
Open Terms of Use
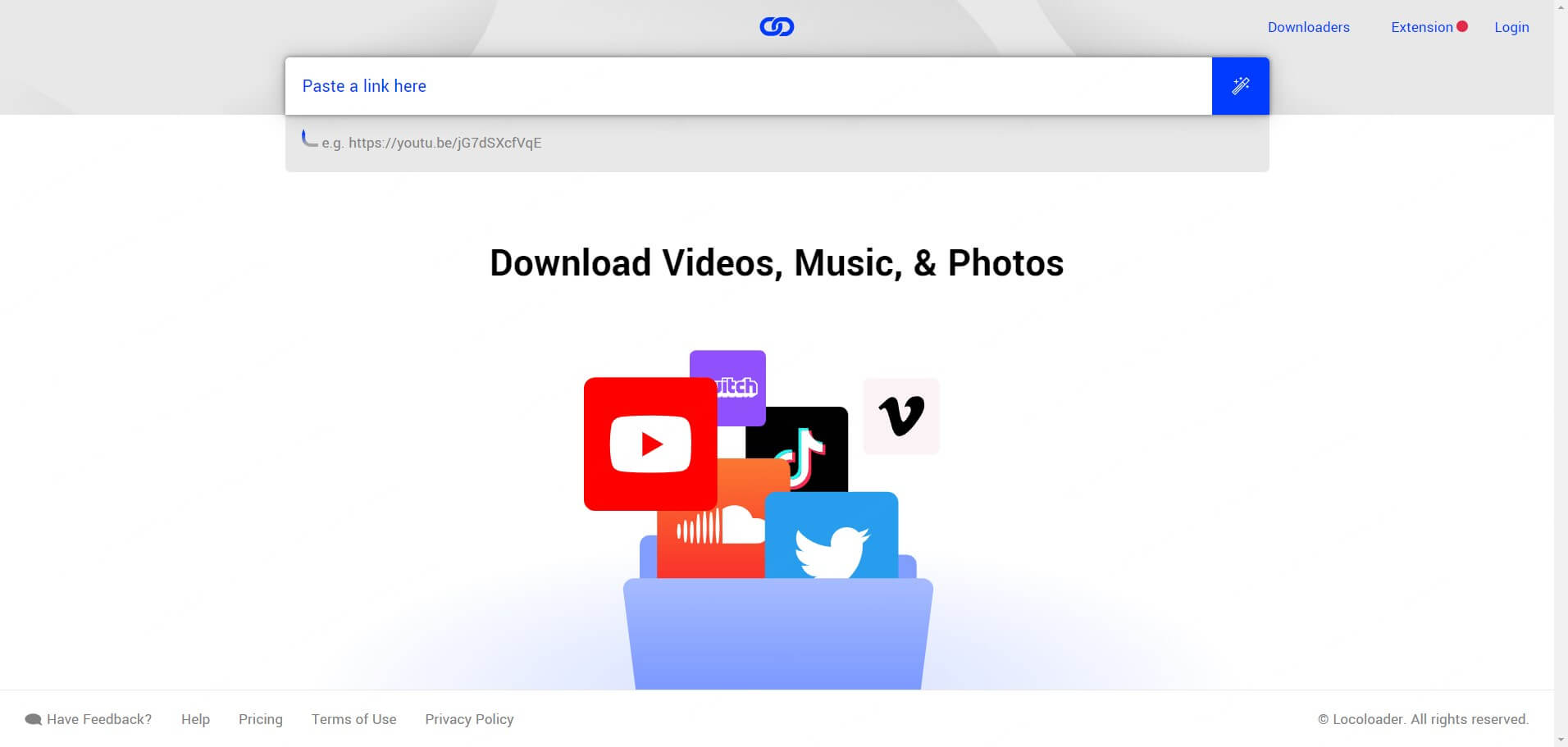point(353,719)
